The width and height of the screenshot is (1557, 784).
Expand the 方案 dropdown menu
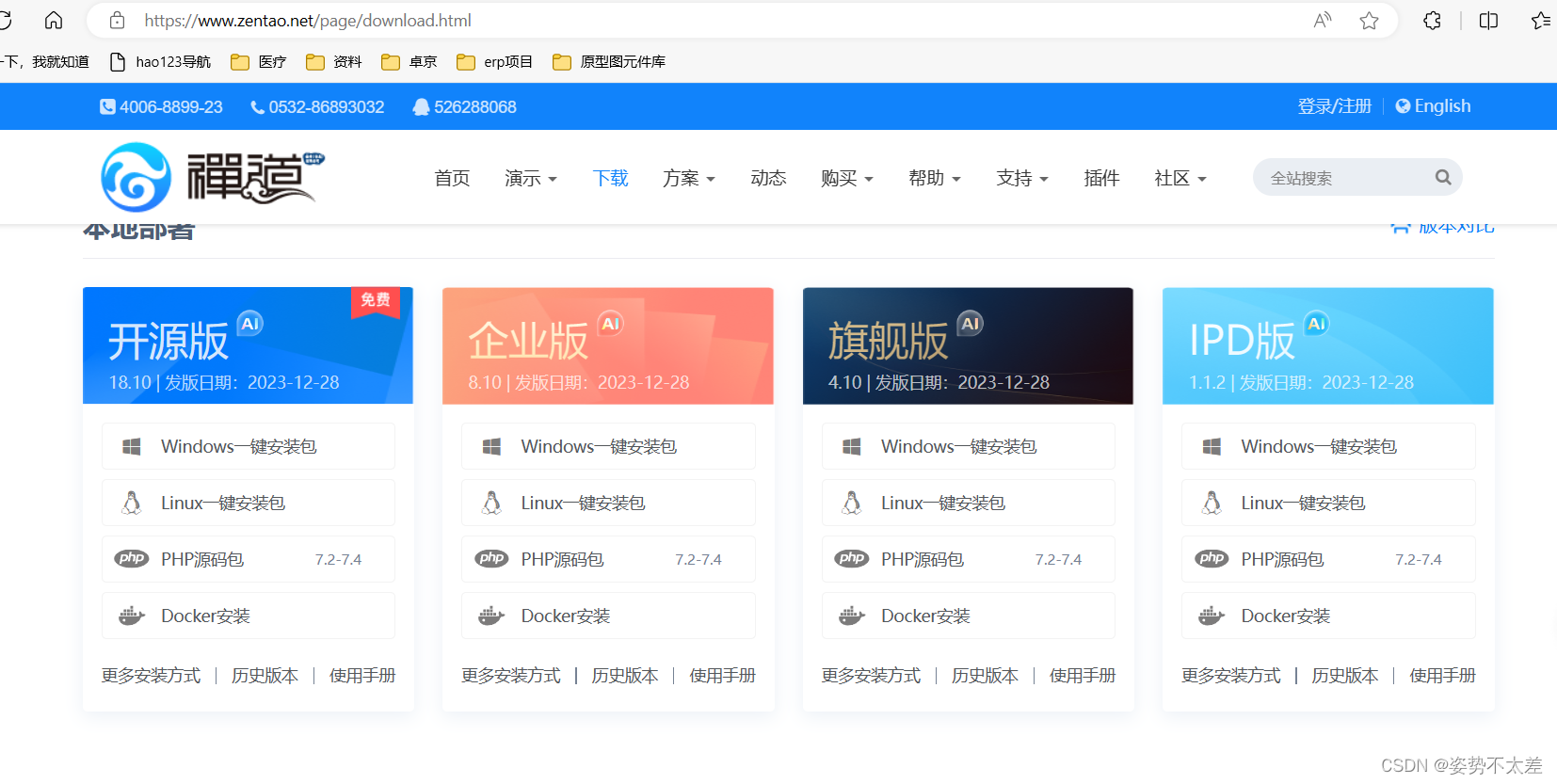[x=689, y=178]
